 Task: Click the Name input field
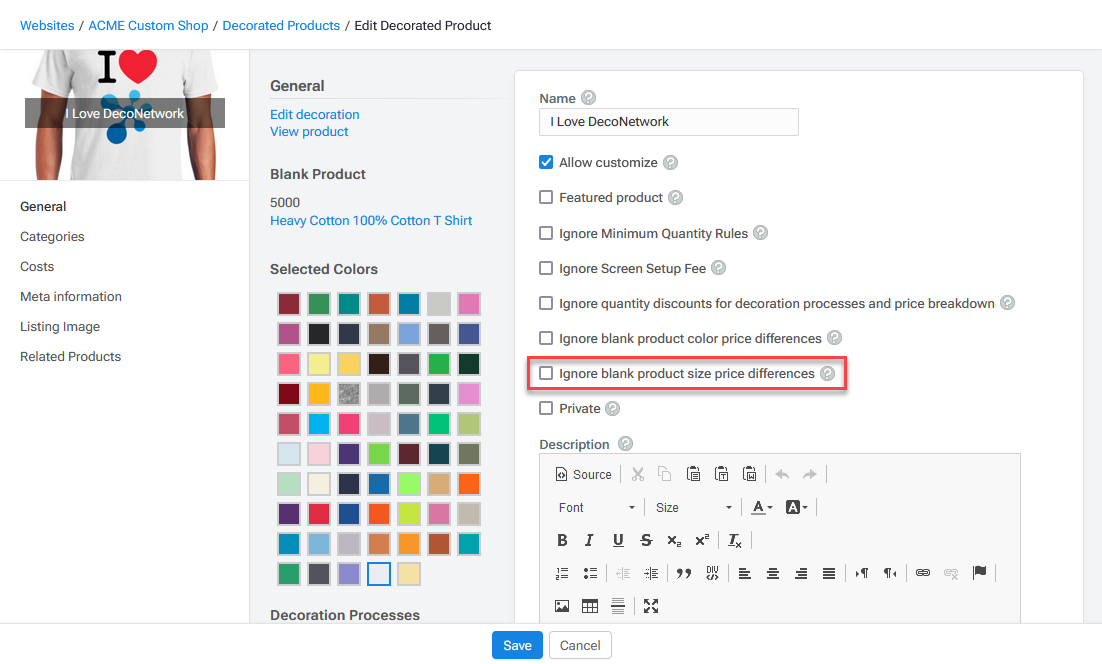coord(668,122)
